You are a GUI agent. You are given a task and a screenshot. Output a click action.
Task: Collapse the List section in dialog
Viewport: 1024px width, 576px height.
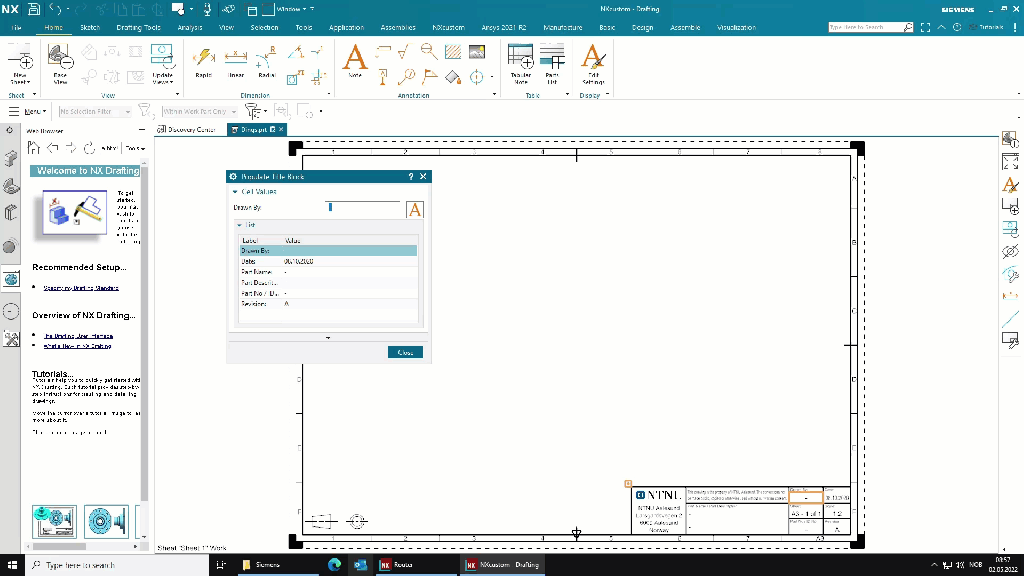coord(240,225)
